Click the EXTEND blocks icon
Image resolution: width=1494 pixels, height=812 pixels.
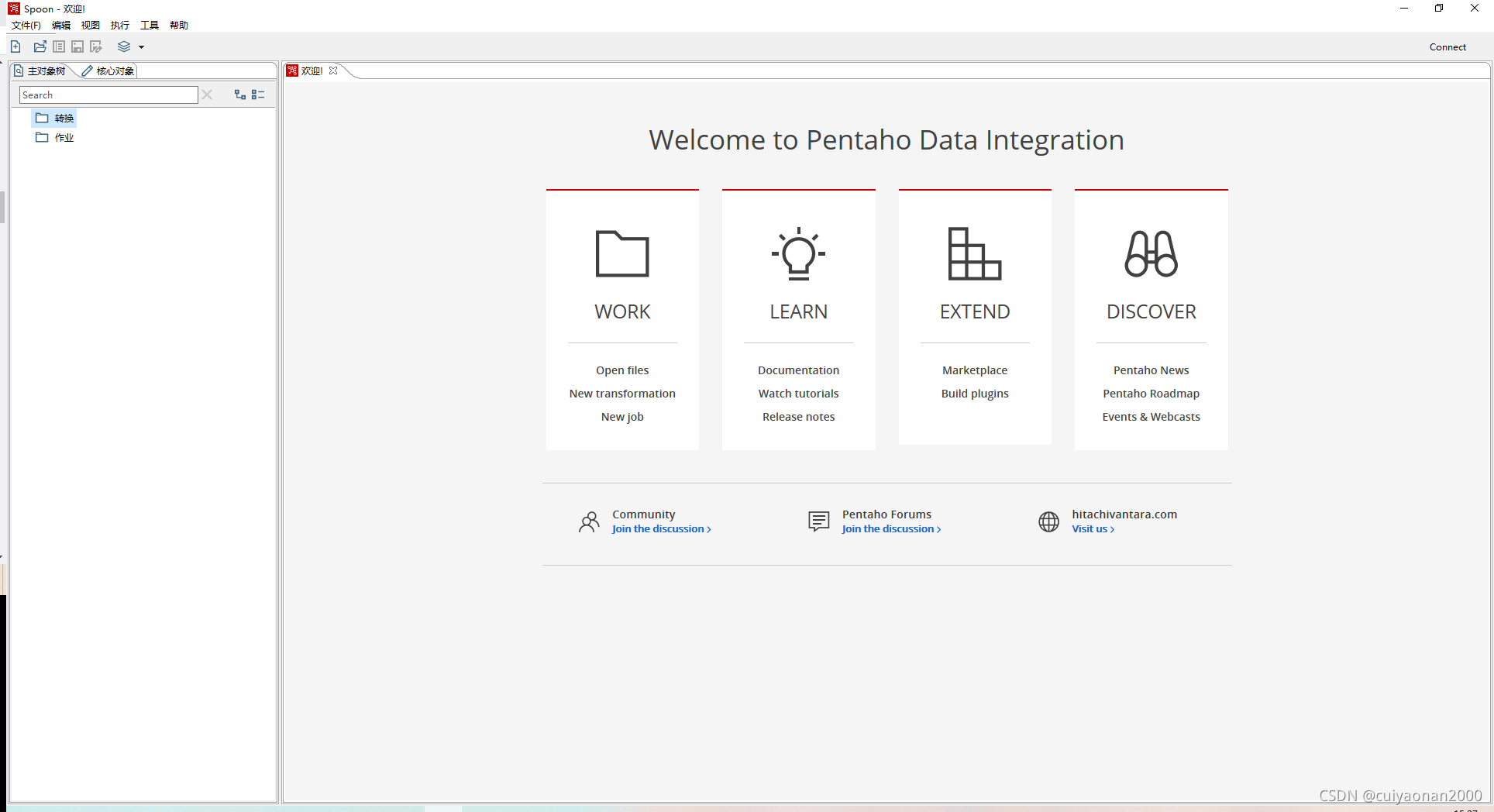pyautogui.click(x=975, y=253)
